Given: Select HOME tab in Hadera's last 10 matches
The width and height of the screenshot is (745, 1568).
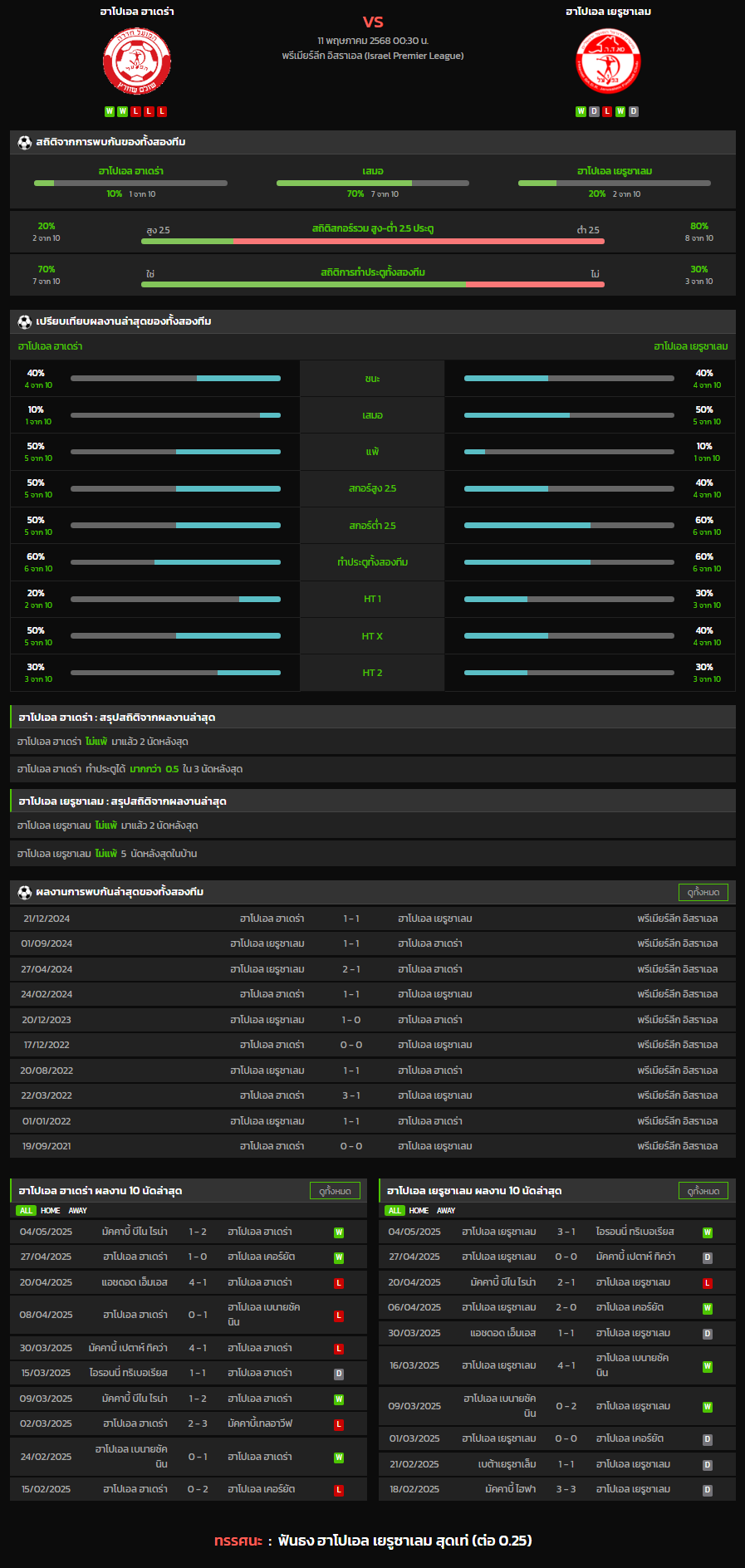Looking at the screenshot, I should point(51,1211).
